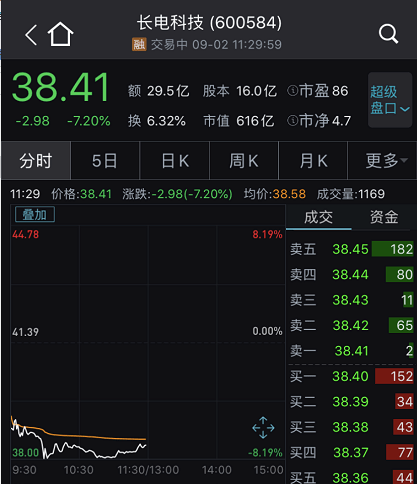Tap the chart move crosshair icon
Screen dimensions: 417x484
(x=263, y=427)
